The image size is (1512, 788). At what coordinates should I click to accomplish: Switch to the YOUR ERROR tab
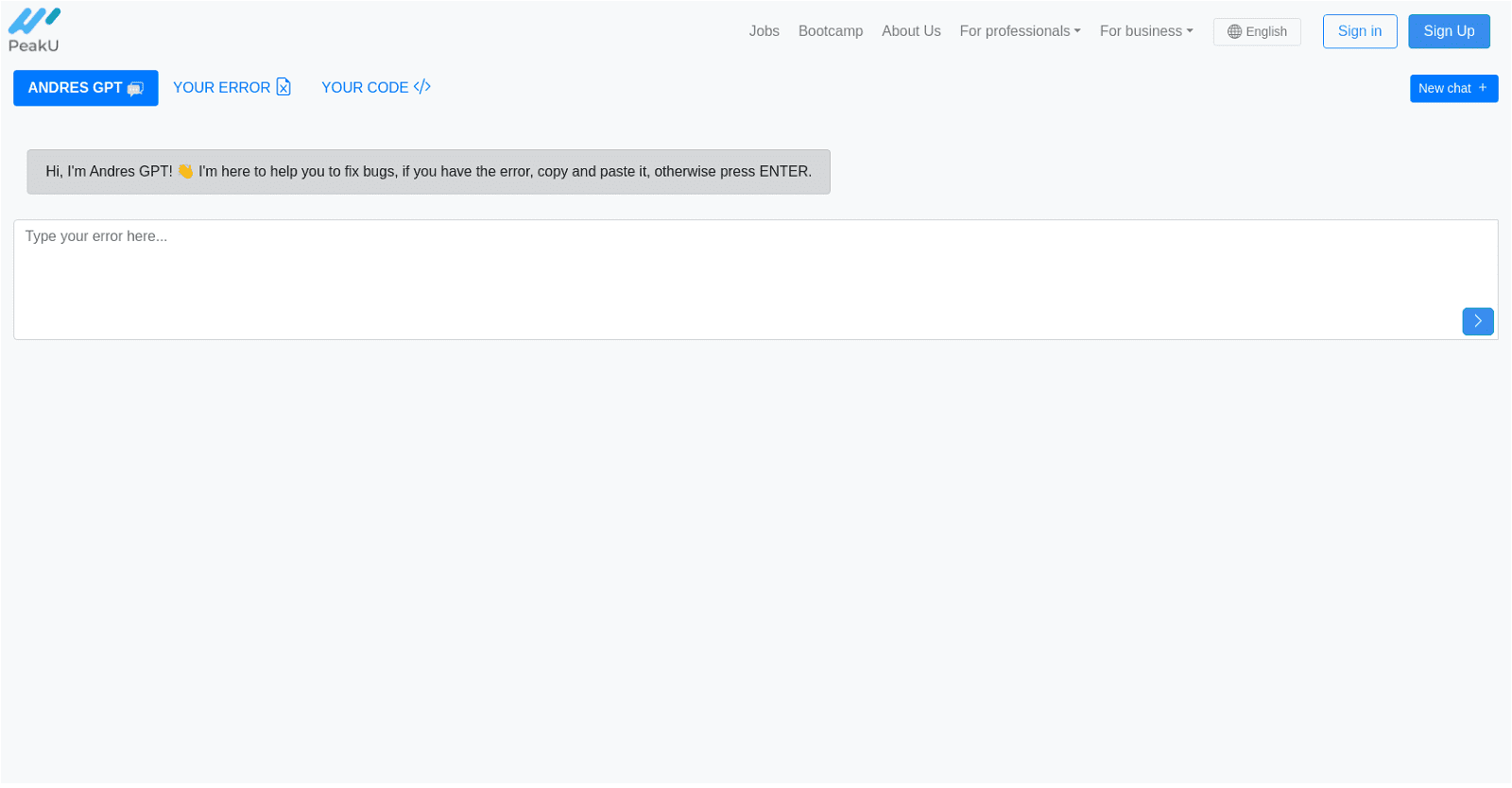click(x=222, y=88)
